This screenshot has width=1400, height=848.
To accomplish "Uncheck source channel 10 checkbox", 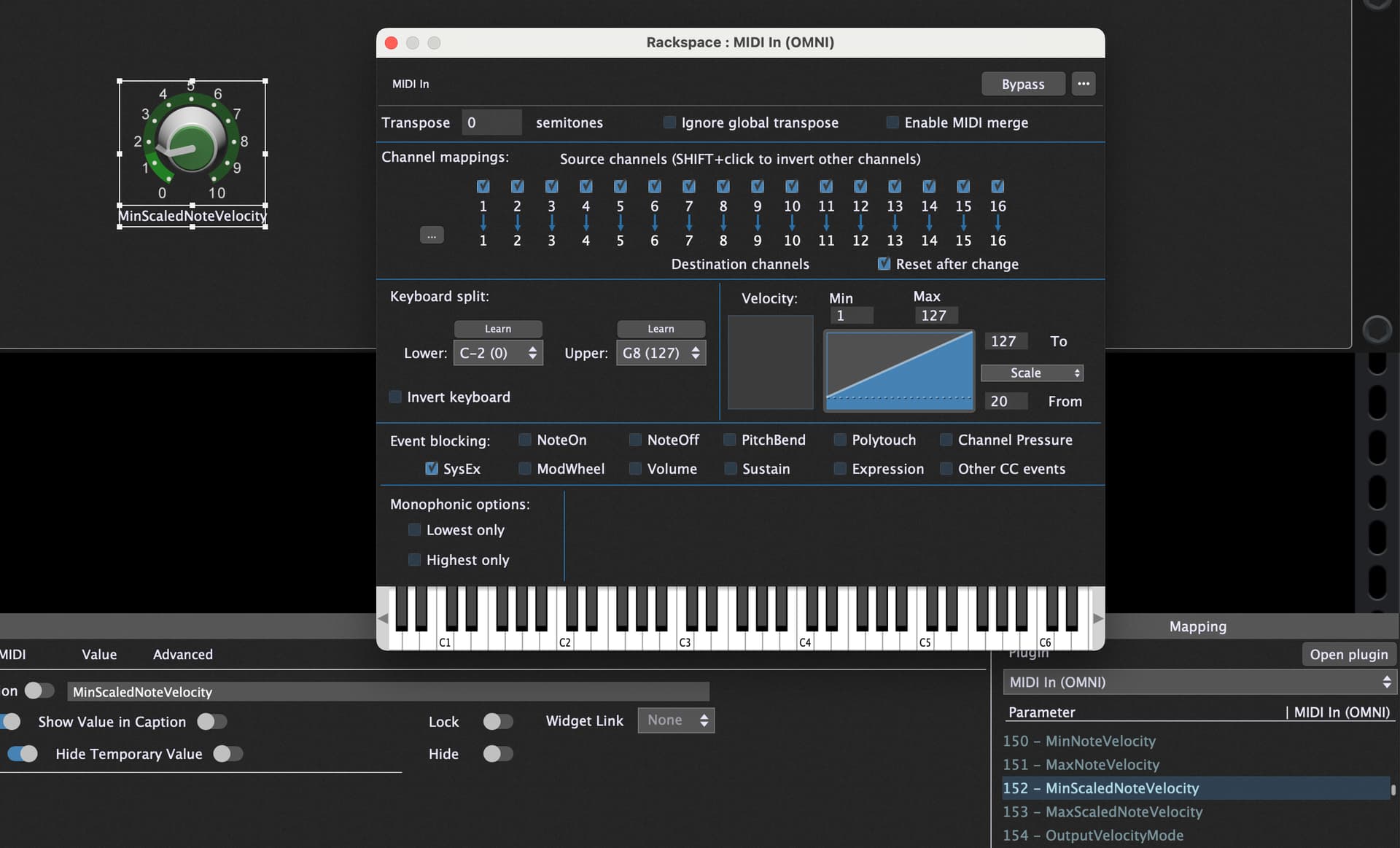I will [x=792, y=186].
